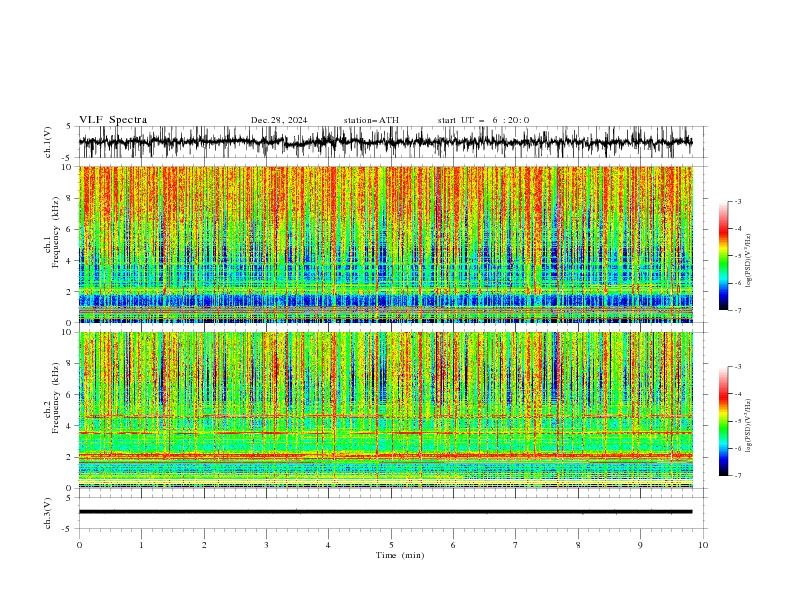Click the "8" kHz tick of ch.2 spectrogram

[70, 364]
